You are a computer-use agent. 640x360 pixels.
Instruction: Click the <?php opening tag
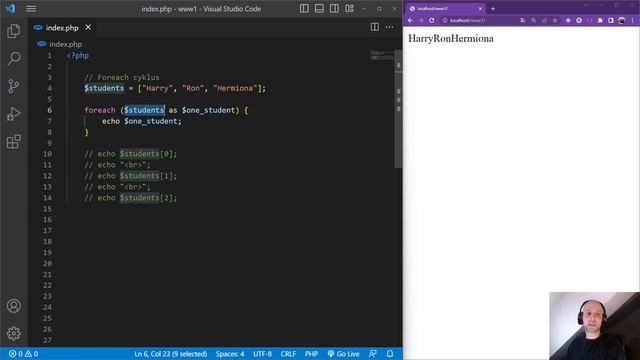pyautogui.click(x=78, y=56)
